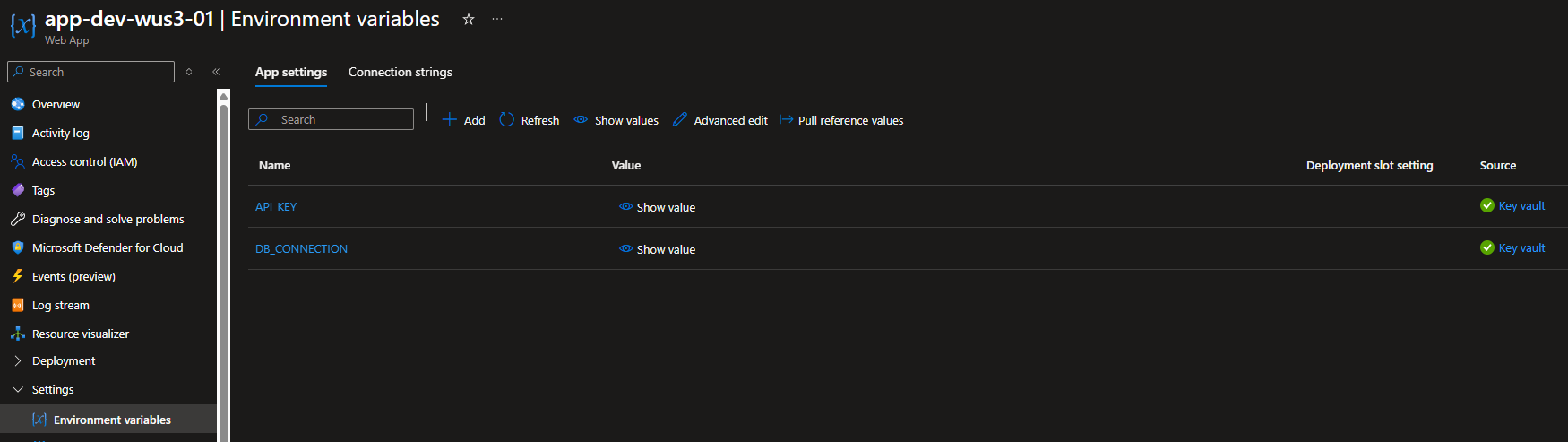Focus the sidebar Search field
The height and width of the screenshot is (442, 1568).
[x=90, y=72]
